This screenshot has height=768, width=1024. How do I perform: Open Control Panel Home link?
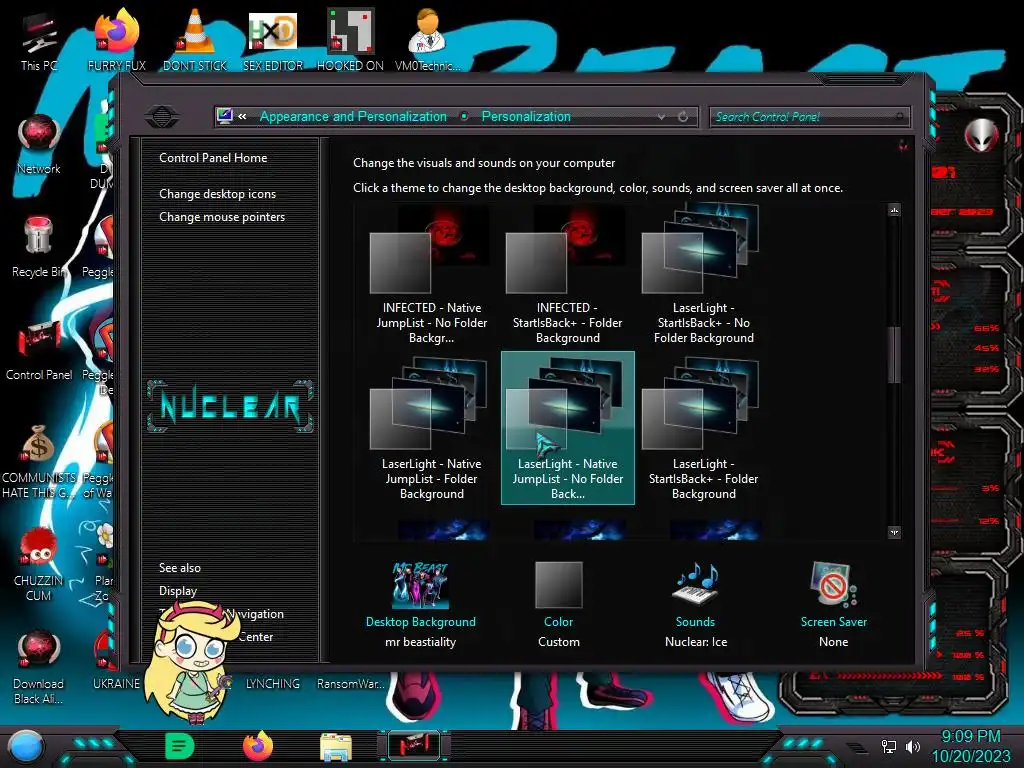(213, 157)
